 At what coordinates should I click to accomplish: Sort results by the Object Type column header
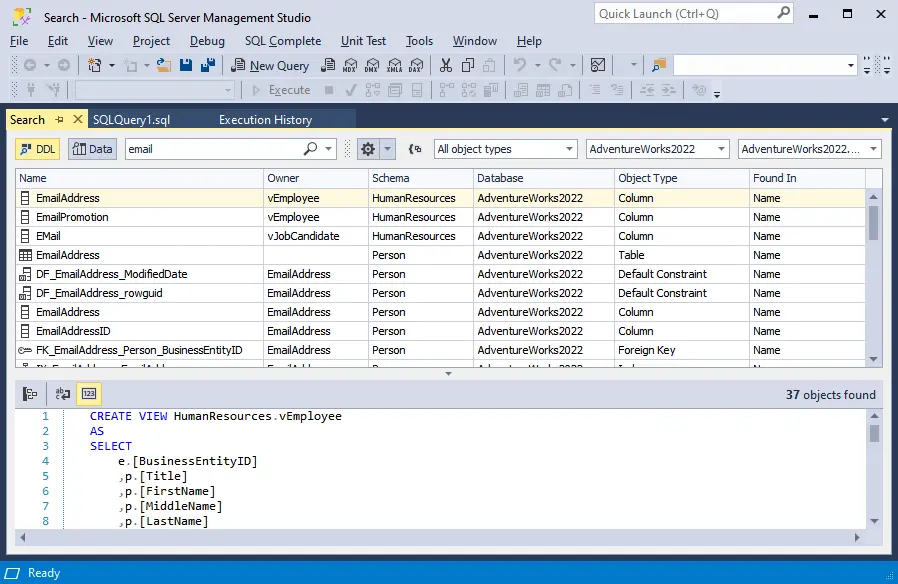click(682, 178)
